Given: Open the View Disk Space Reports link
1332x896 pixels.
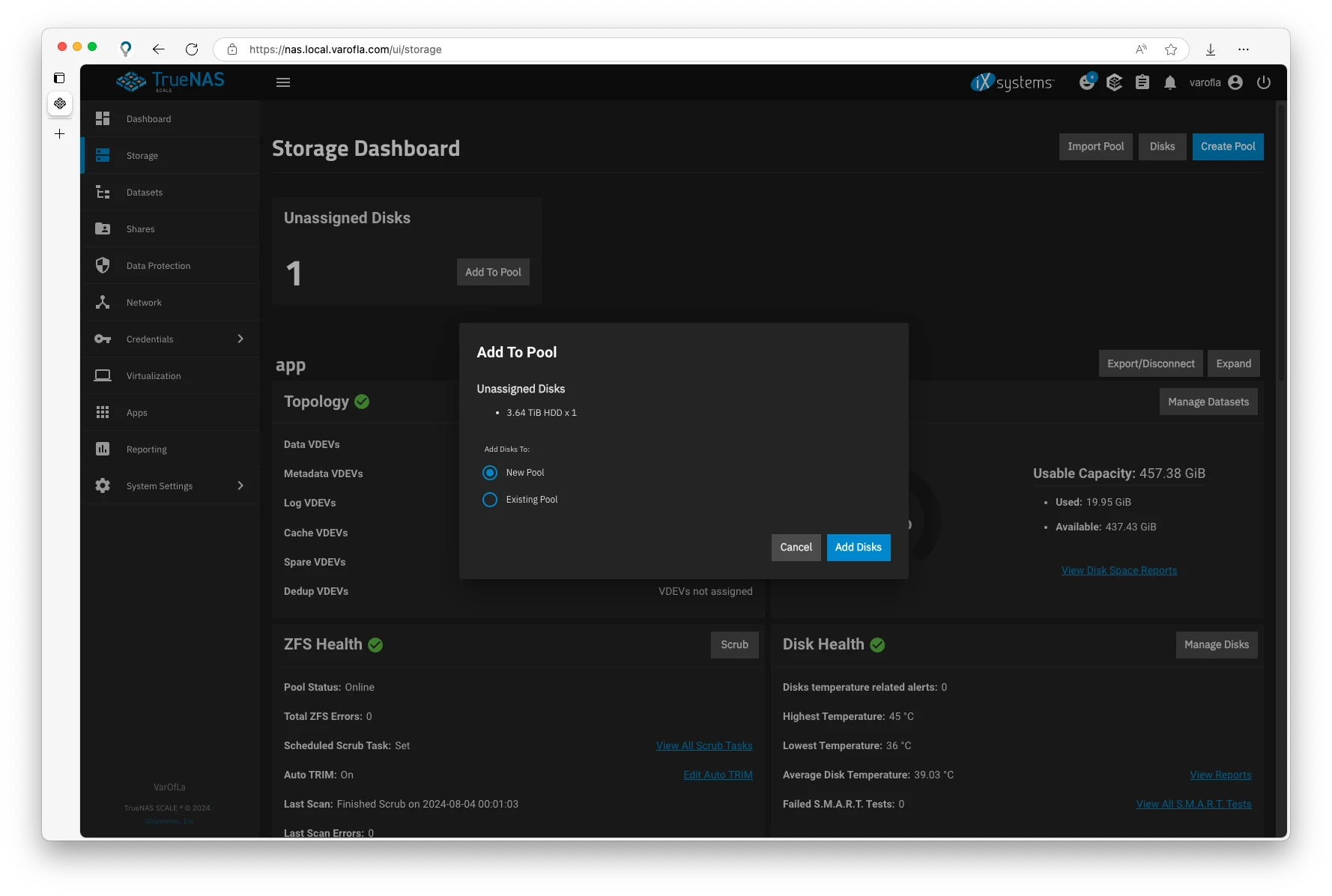Looking at the screenshot, I should click(1118, 571).
